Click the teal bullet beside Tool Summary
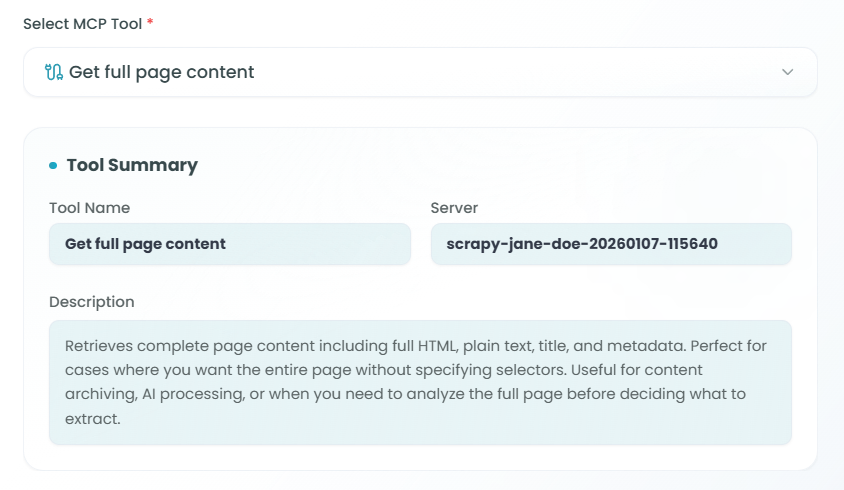844x490 pixels. 53,166
